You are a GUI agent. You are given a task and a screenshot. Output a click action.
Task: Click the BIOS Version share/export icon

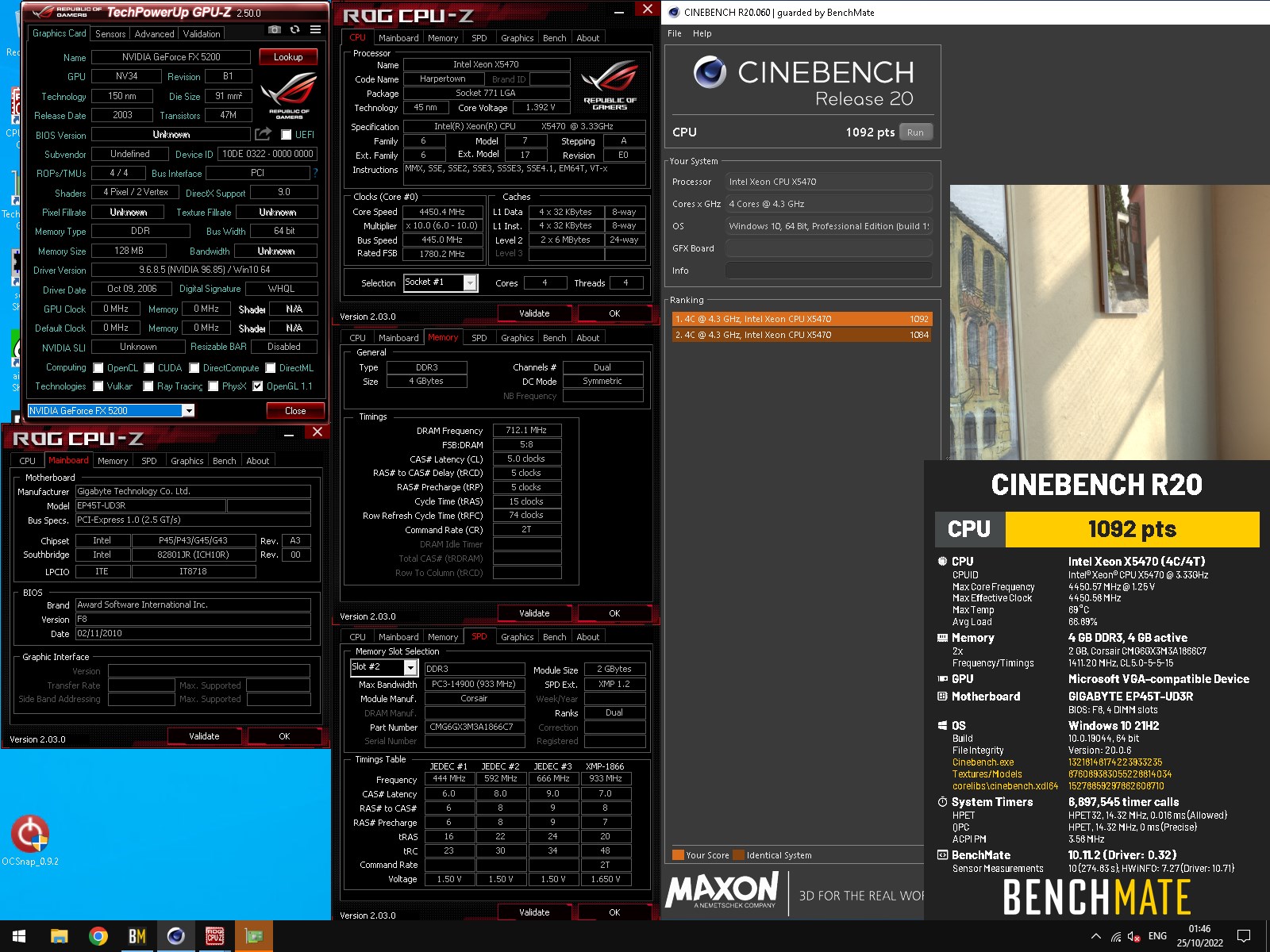[264, 134]
